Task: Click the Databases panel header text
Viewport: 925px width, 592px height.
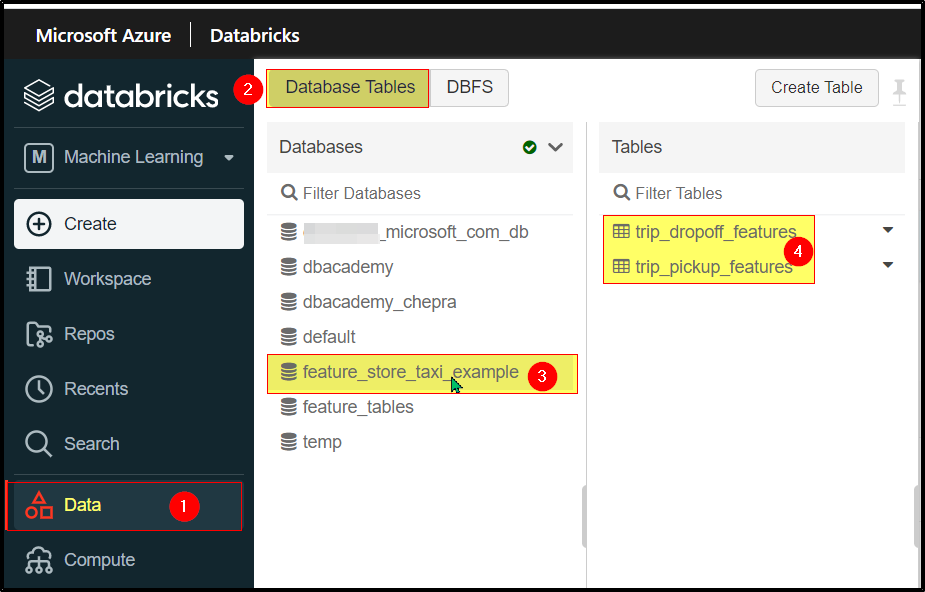Action: tap(321, 147)
